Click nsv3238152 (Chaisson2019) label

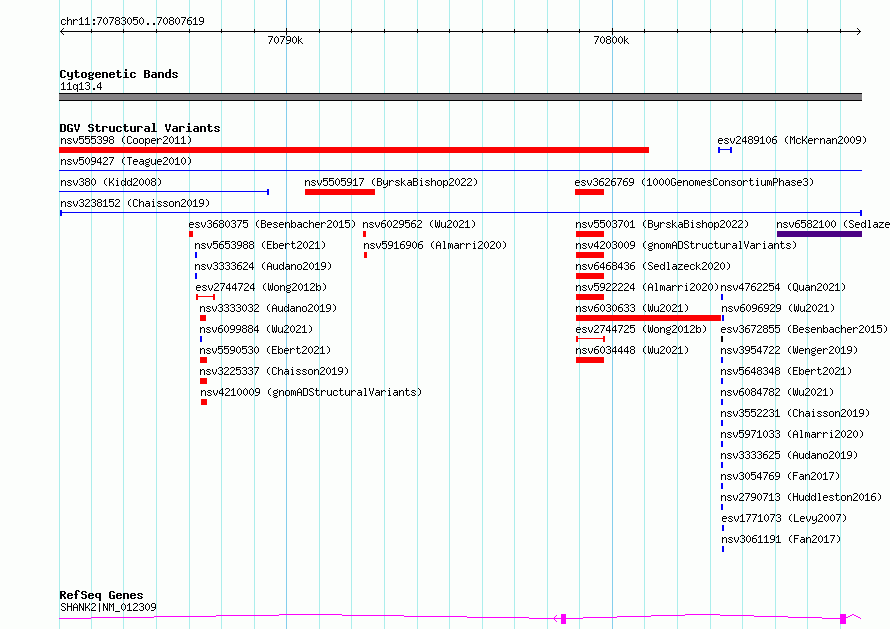(x=135, y=203)
